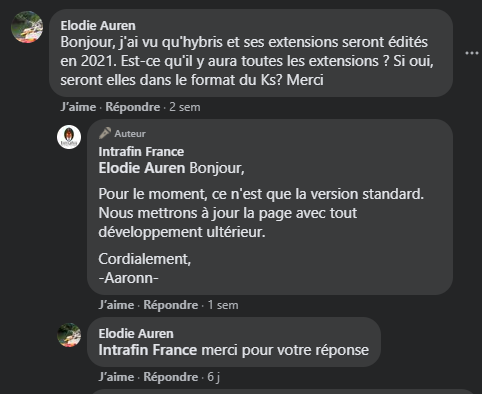Image resolution: width=482 pixels, height=394 pixels.
Task: Open Elodie Auren's profile from first comment name
Action: (x=98, y=26)
